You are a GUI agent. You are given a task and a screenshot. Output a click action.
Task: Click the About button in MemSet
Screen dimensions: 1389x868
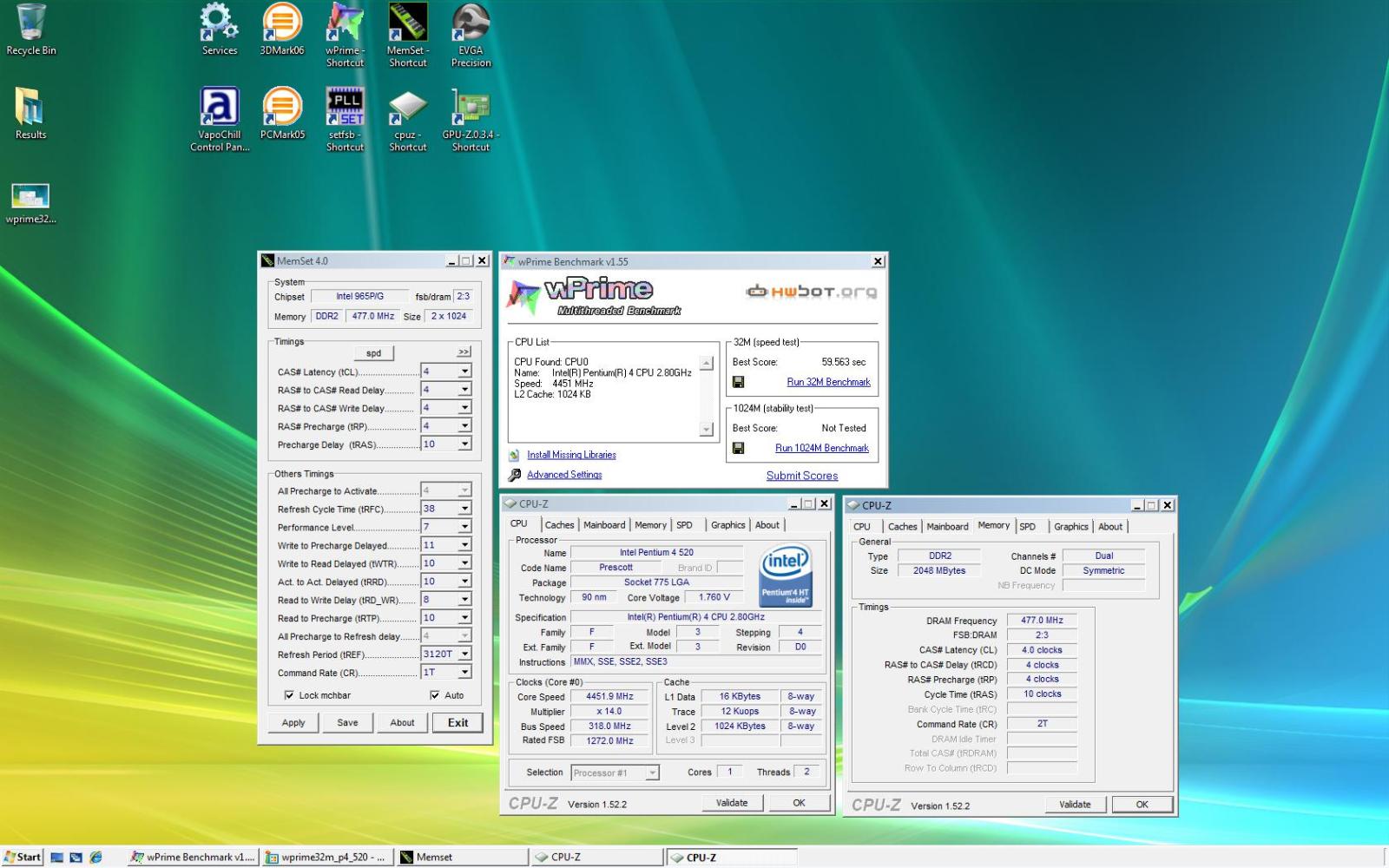click(402, 723)
